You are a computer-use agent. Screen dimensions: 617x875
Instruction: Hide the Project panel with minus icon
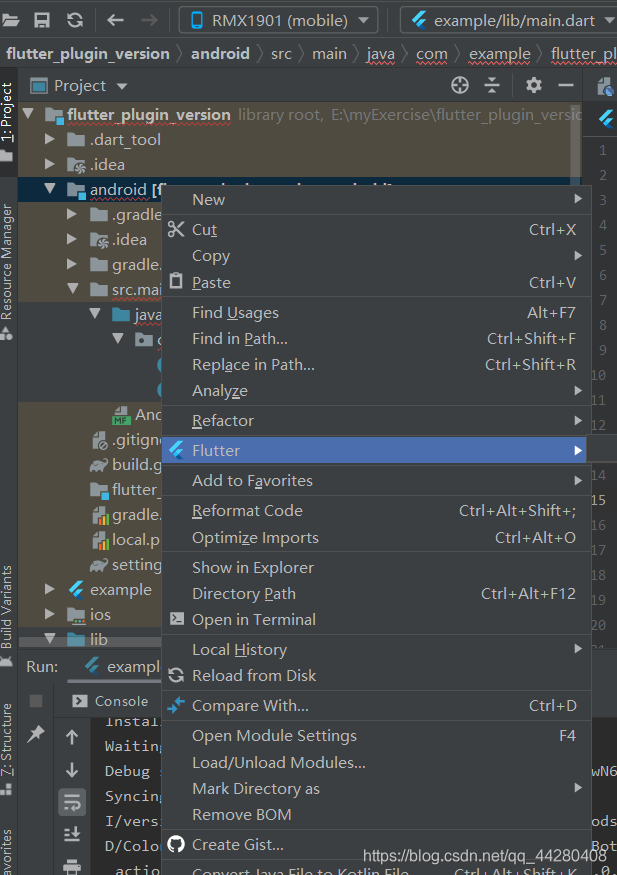566,85
